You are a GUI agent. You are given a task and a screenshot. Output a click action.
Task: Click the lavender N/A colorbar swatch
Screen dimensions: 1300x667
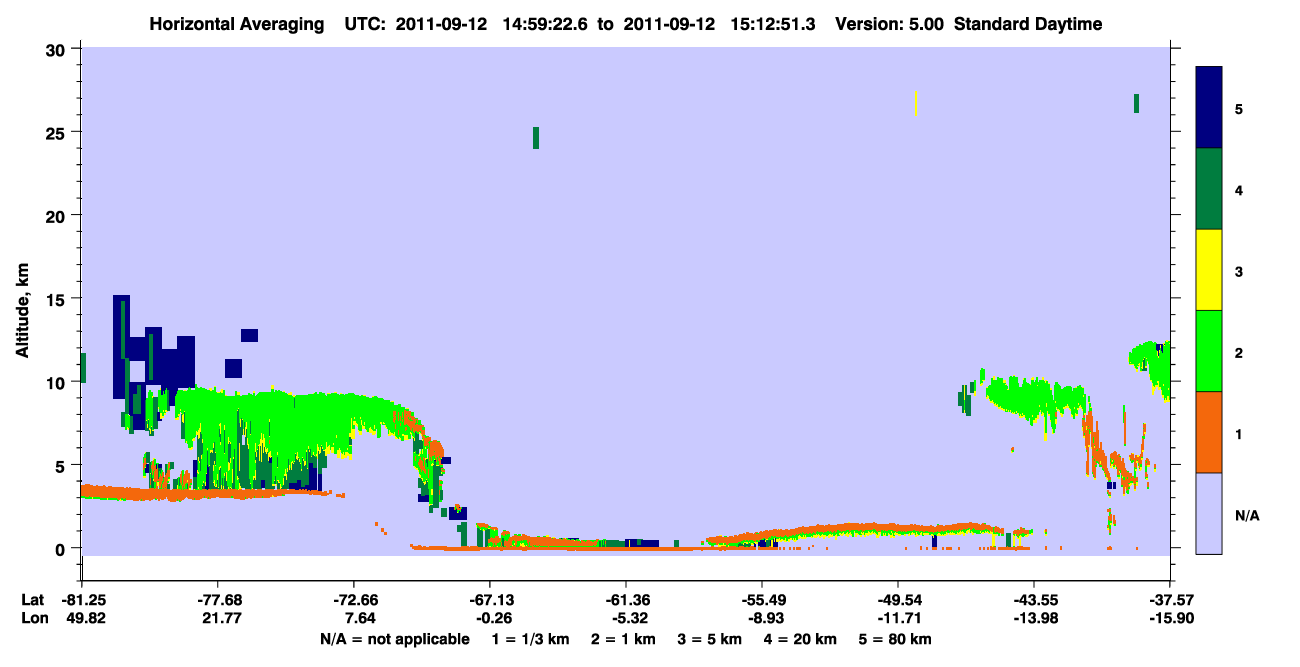point(1209,512)
